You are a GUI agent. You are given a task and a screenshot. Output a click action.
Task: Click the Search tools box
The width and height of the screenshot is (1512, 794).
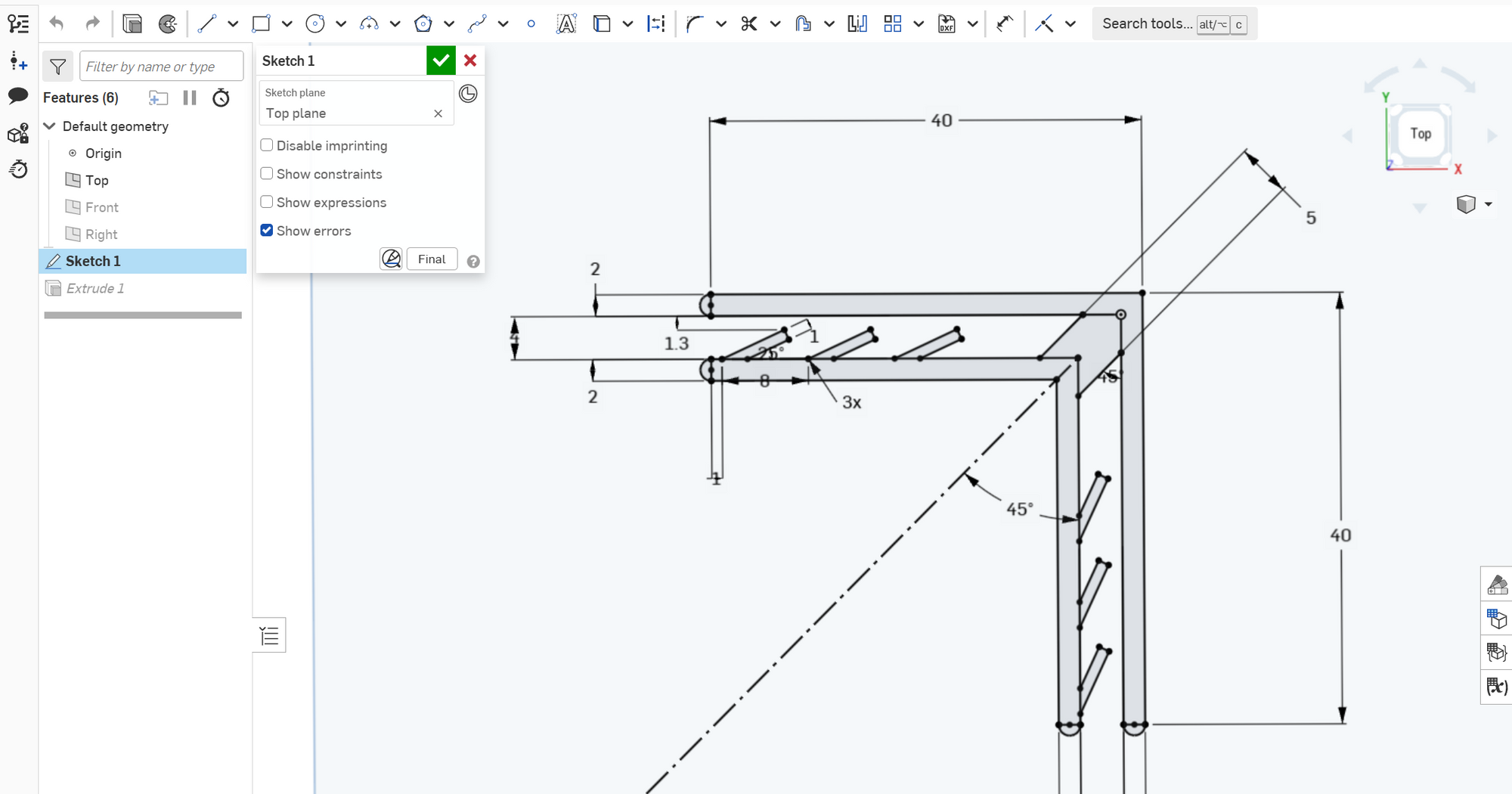tap(1175, 24)
